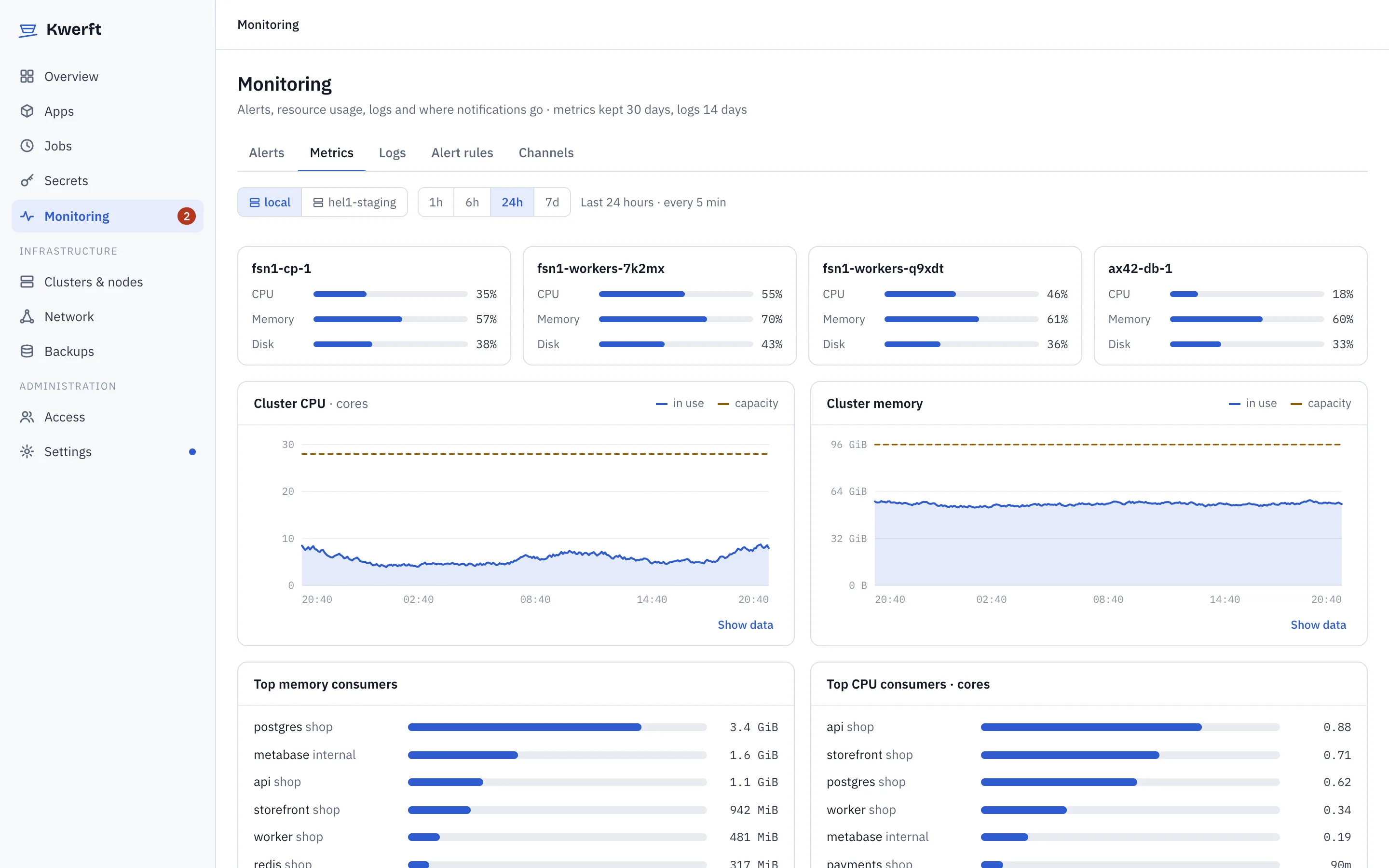Click the Kwerft logo icon

tap(27, 30)
